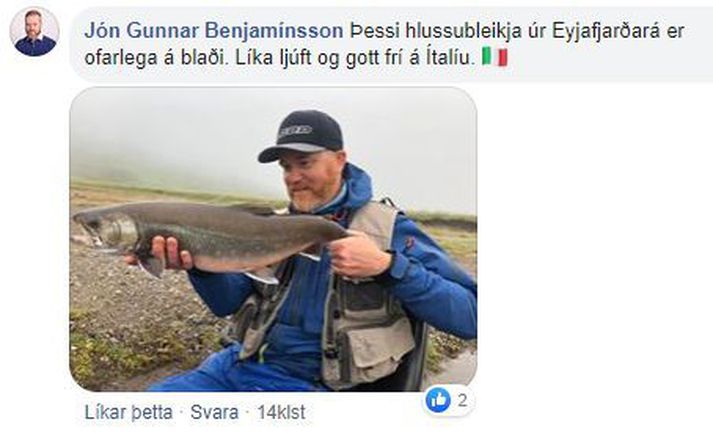The image size is (713, 433).
Task: Open Jón Gunnar's profile picture avatar
Action: click(x=35, y=31)
